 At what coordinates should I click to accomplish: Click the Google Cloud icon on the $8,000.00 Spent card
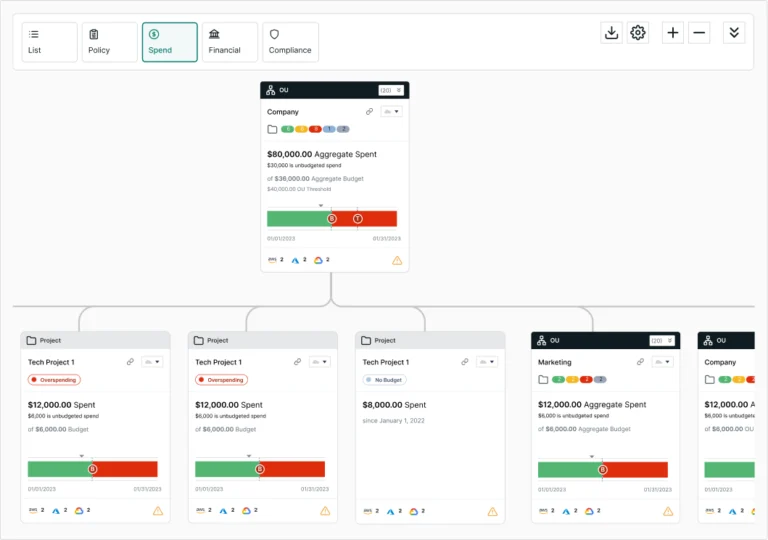414,512
